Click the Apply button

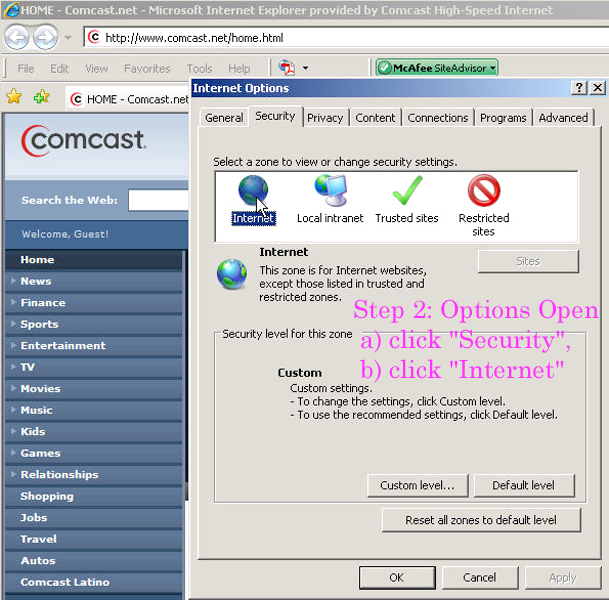(x=563, y=577)
